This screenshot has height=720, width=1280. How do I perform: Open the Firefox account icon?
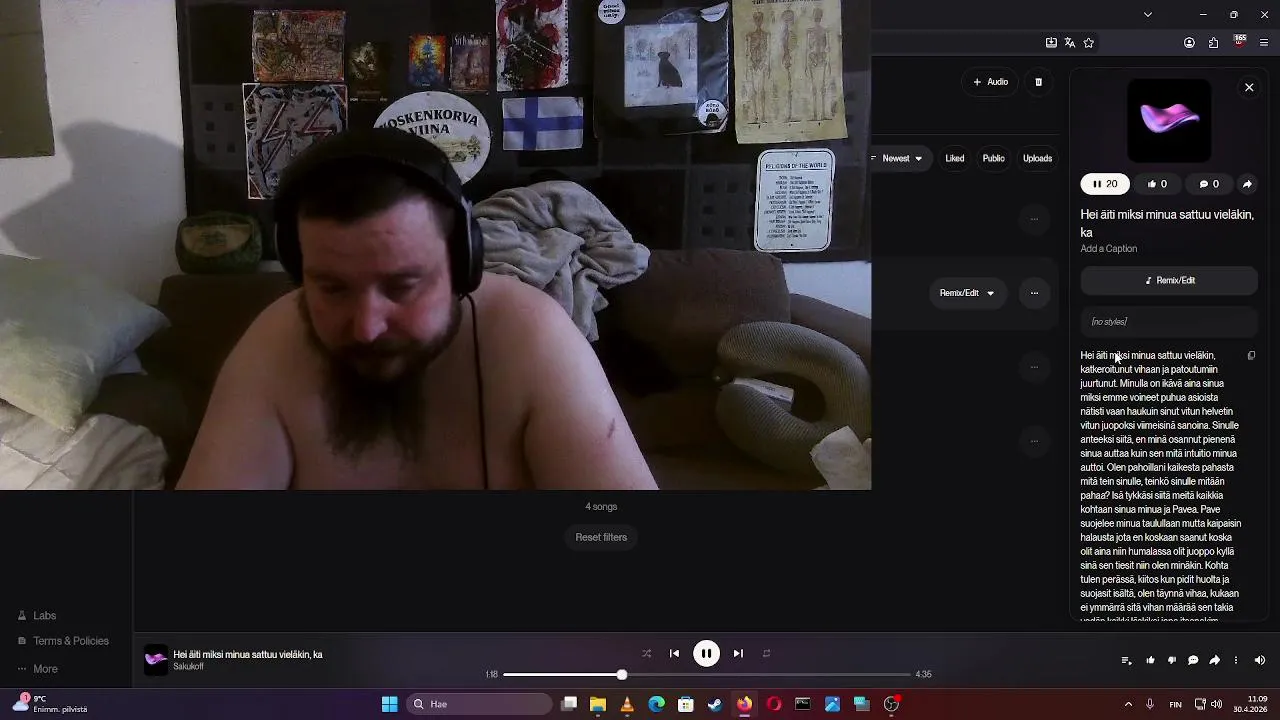tap(1189, 43)
